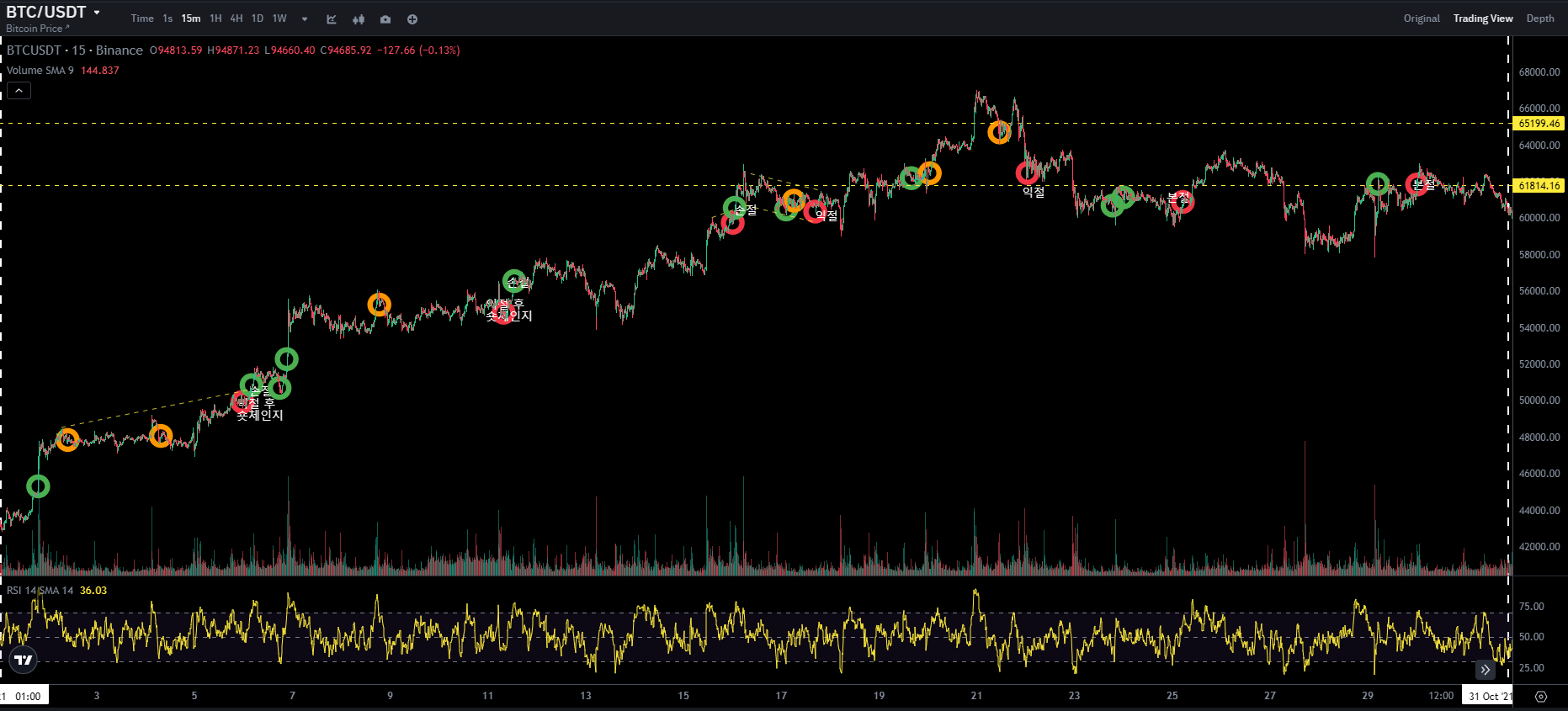Click the 65199.46 price line label
This screenshot has width=1568, height=711.
(x=1539, y=124)
